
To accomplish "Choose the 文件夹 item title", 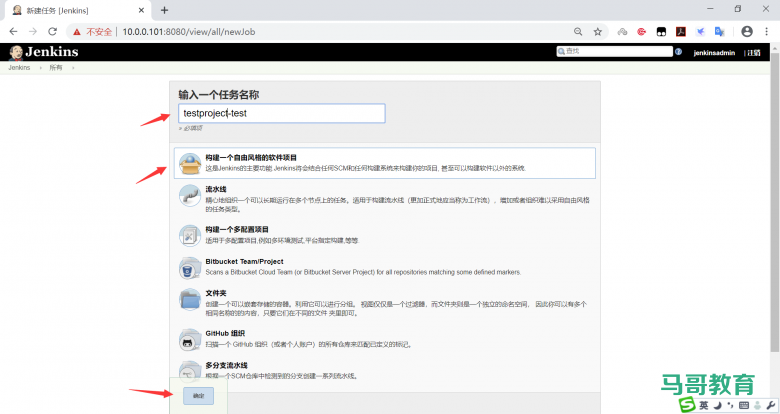I will 216,293.
